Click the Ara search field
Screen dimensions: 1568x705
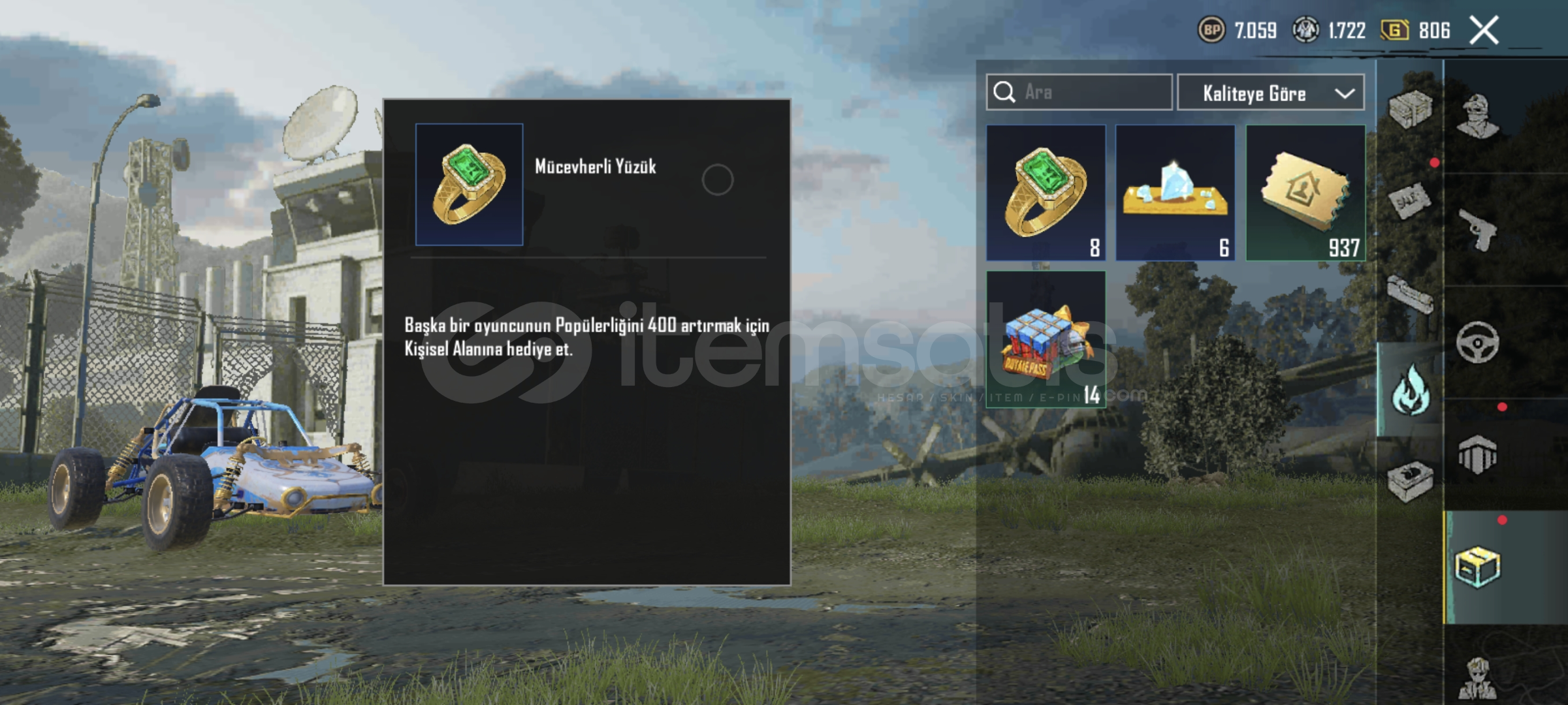coord(1079,92)
